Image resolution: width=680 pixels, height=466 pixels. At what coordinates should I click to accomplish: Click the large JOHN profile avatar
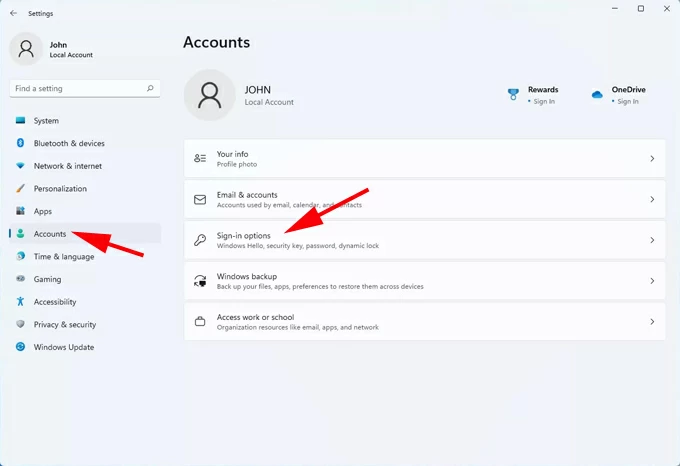point(210,95)
